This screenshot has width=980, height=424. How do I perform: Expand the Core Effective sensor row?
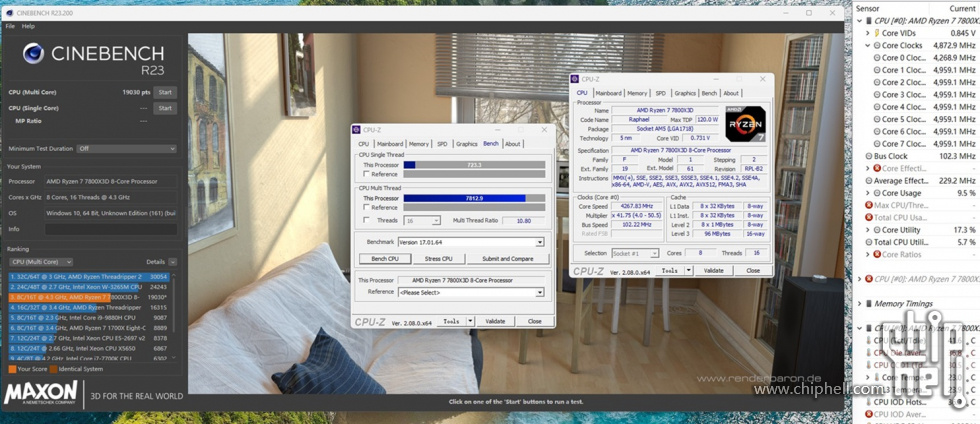(868, 168)
